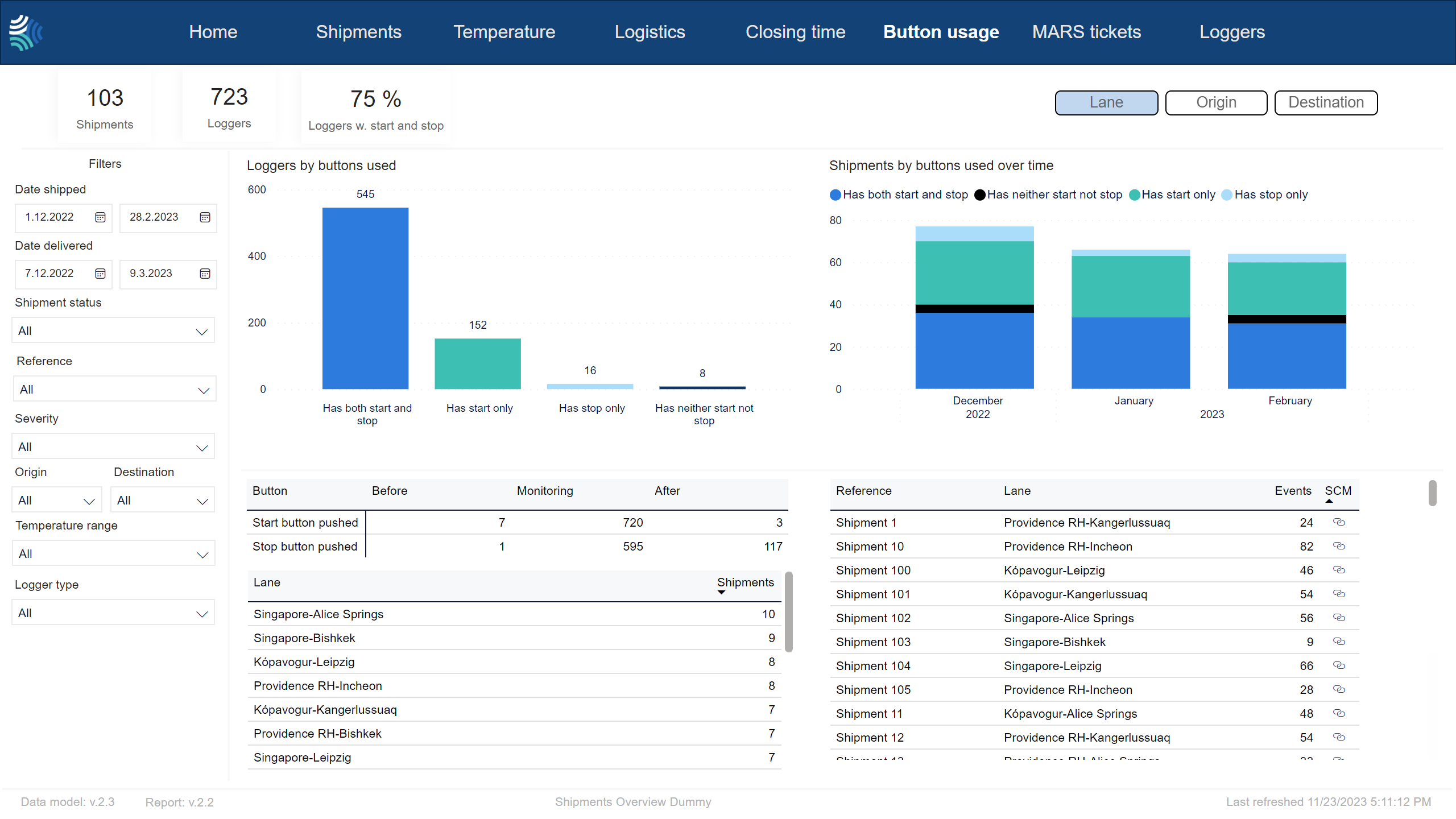Click 'Stop button pushed' row label
This screenshot has height=819, width=1456.
305,546
